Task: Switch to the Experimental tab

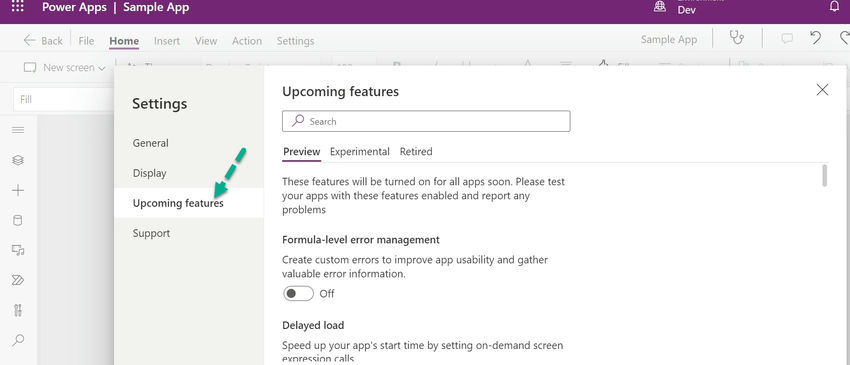Action: click(360, 152)
